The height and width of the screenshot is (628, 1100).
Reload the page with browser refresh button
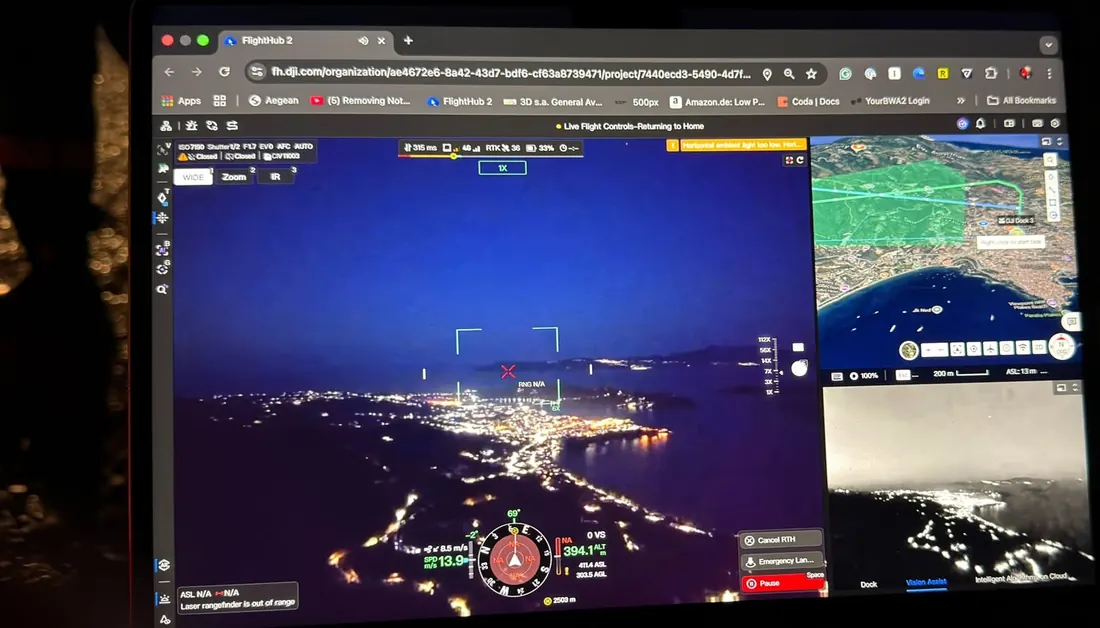pyautogui.click(x=224, y=72)
